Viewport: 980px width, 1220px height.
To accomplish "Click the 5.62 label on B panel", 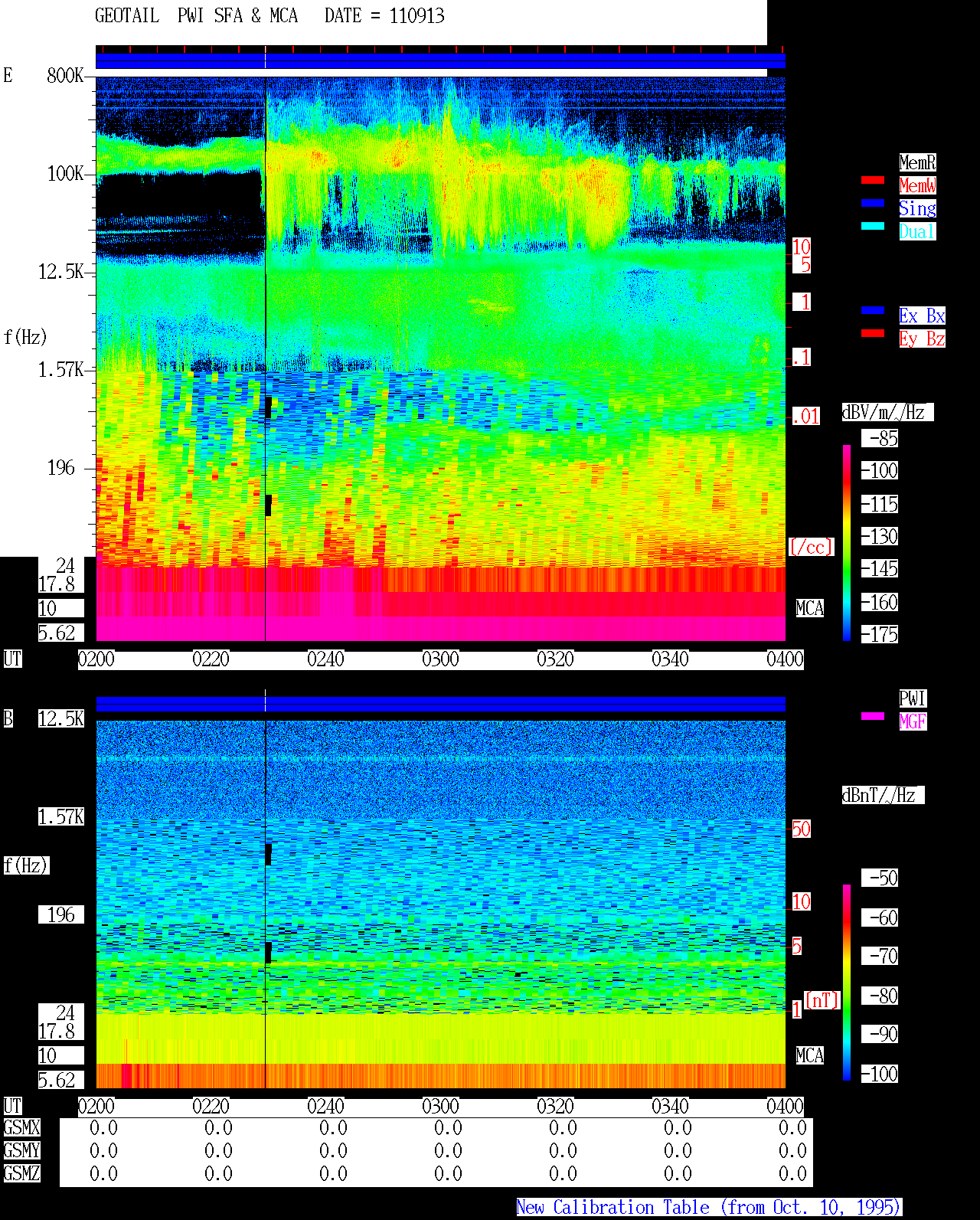I will (61, 1080).
